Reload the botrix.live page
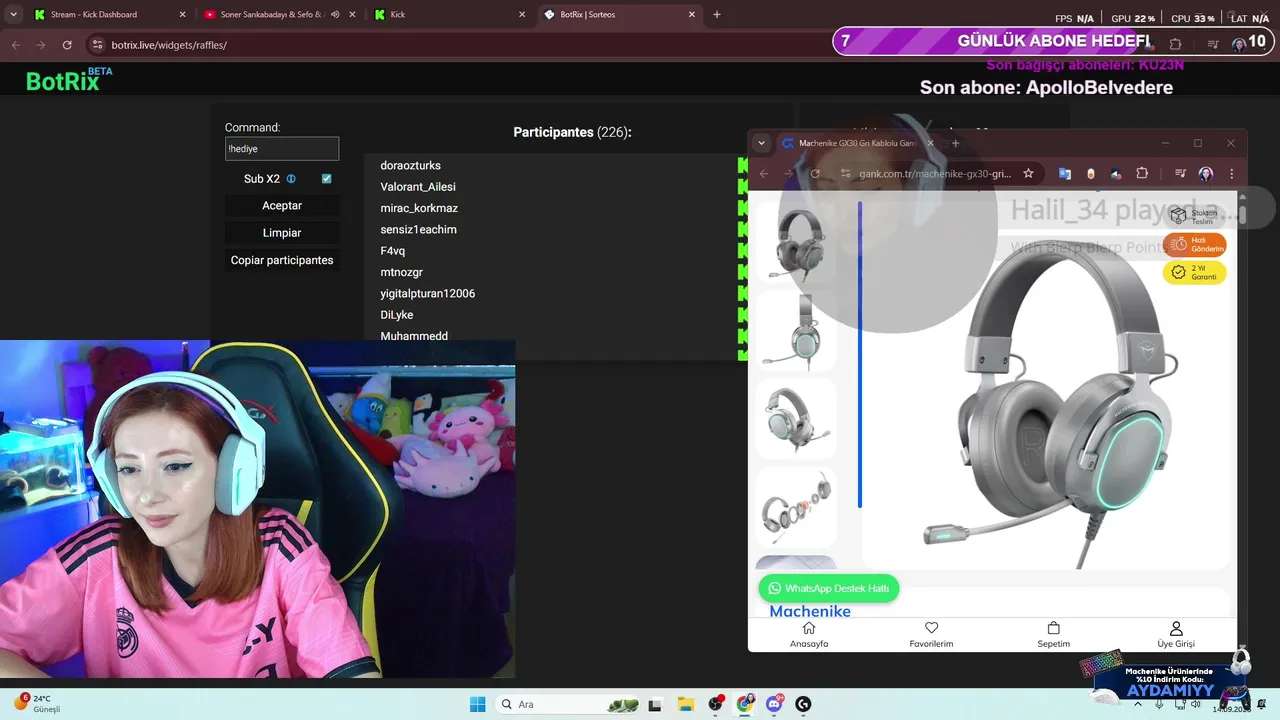 (67, 45)
